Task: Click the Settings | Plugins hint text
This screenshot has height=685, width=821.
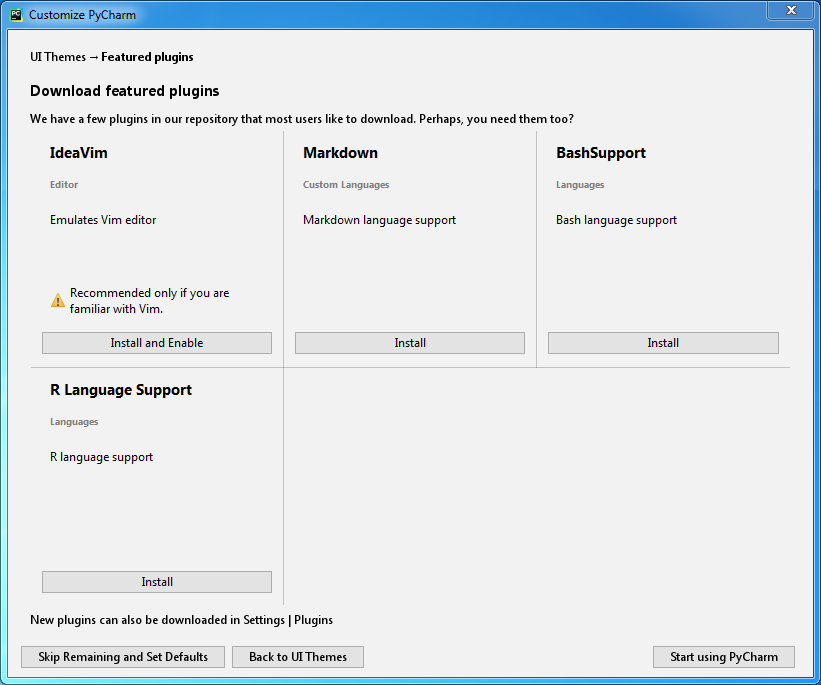Action: 181,620
